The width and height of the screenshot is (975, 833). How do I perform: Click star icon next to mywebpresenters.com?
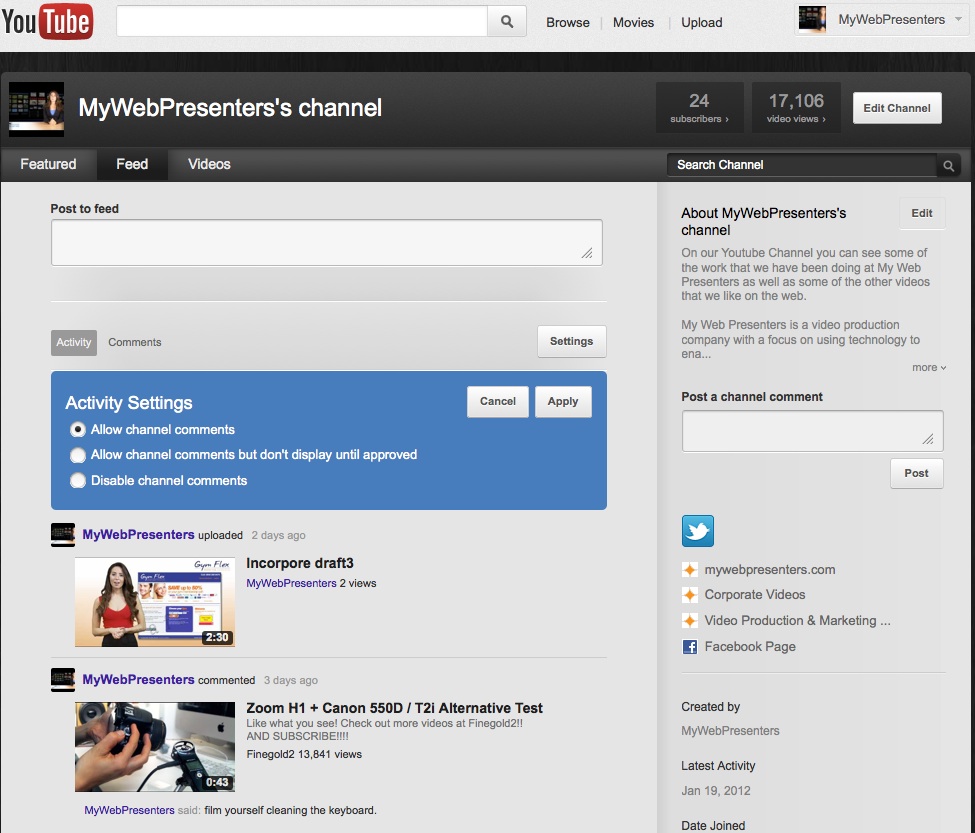tap(690, 570)
